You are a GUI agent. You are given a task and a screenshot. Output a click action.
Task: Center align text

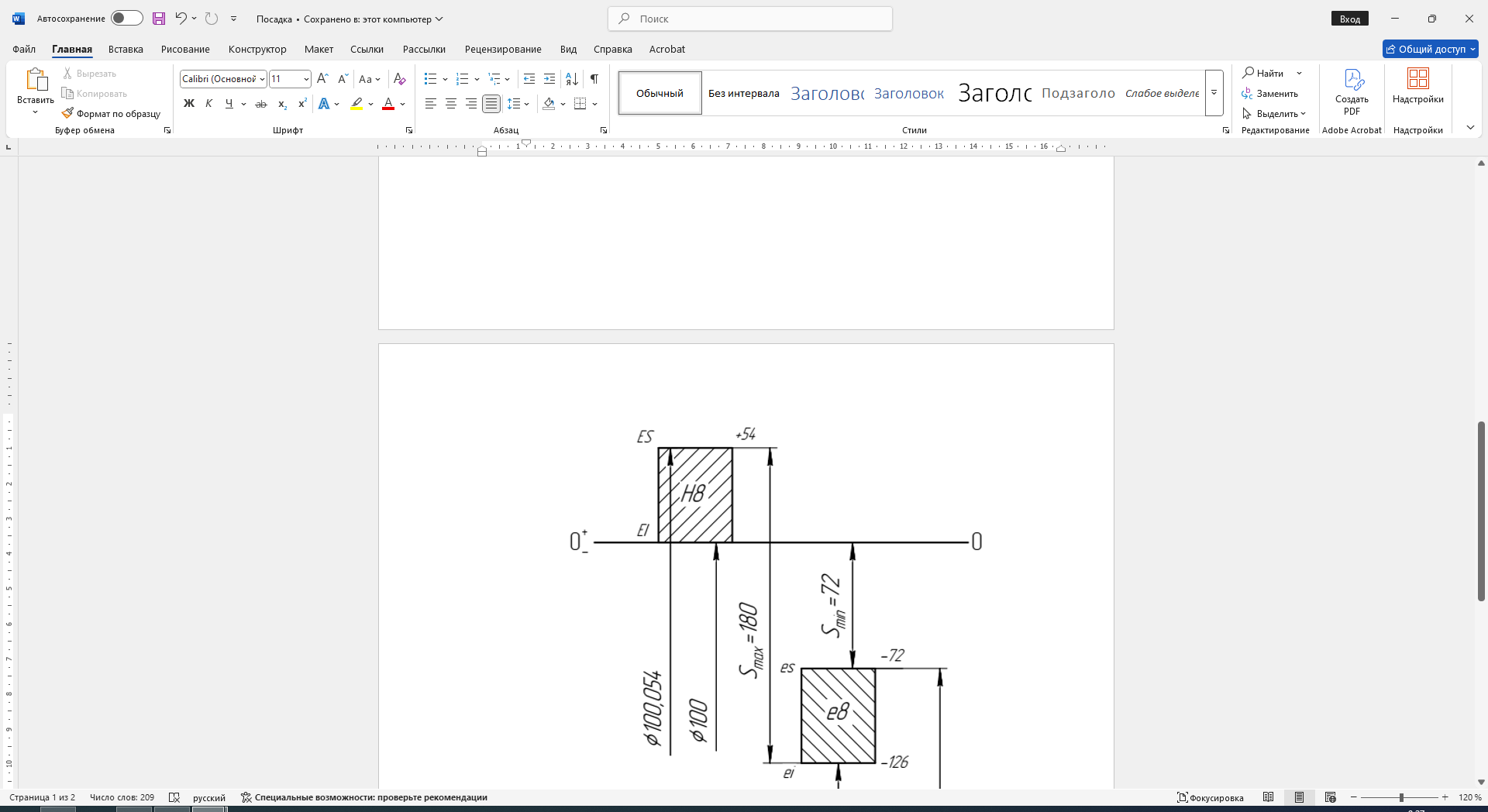[x=451, y=104]
